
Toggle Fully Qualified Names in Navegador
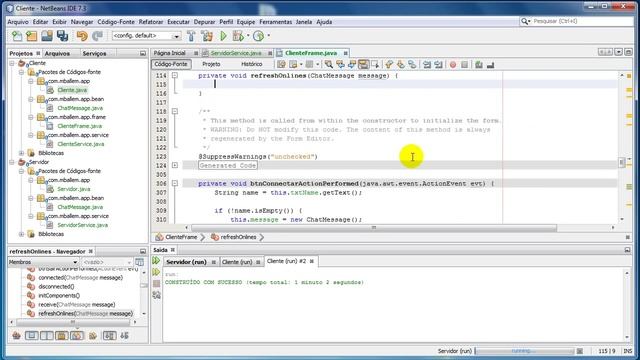click(x=93, y=336)
